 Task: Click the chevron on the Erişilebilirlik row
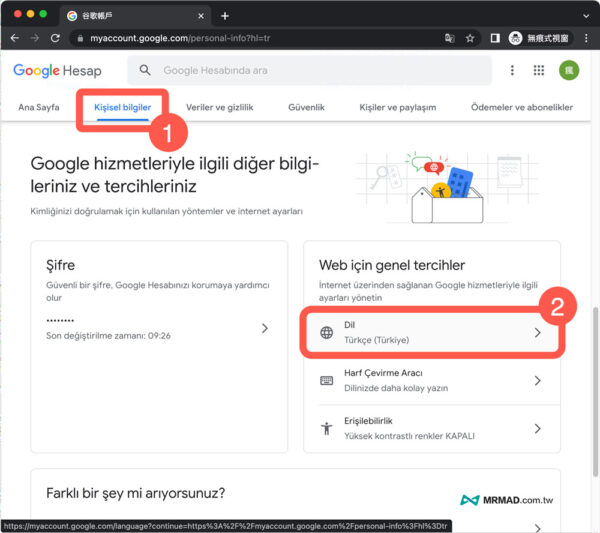(537, 429)
